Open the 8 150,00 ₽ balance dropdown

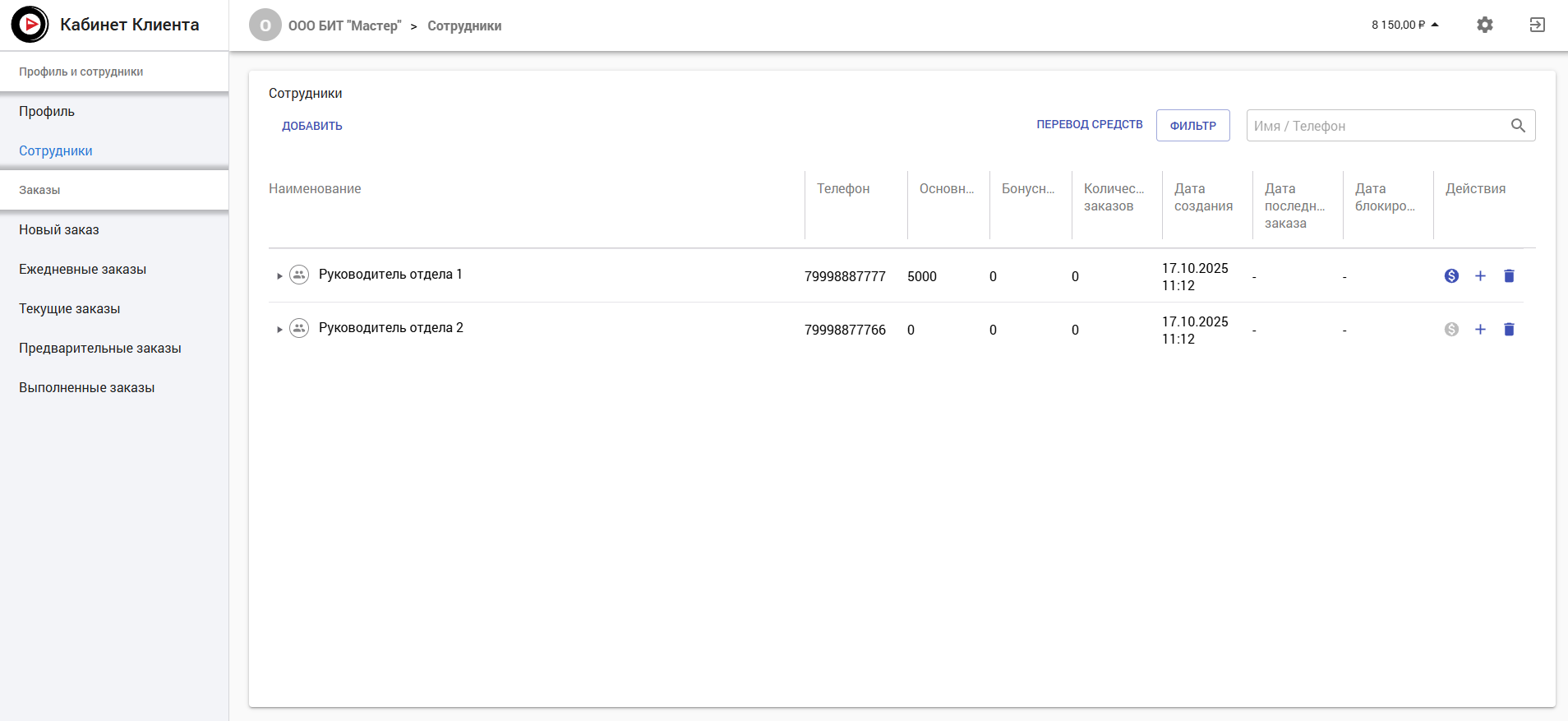(1404, 25)
